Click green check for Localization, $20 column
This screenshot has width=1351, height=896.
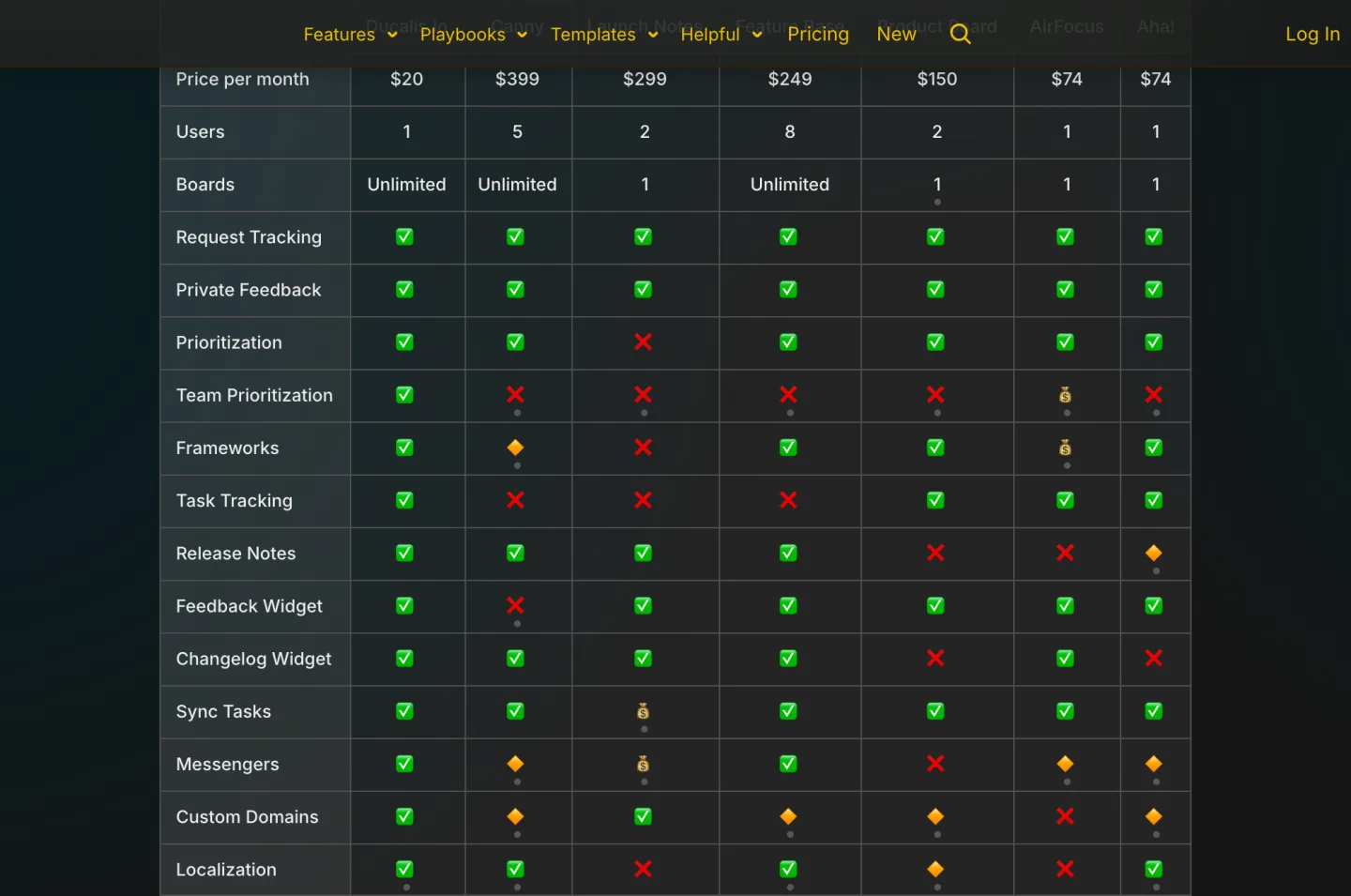[x=404, y=869]
